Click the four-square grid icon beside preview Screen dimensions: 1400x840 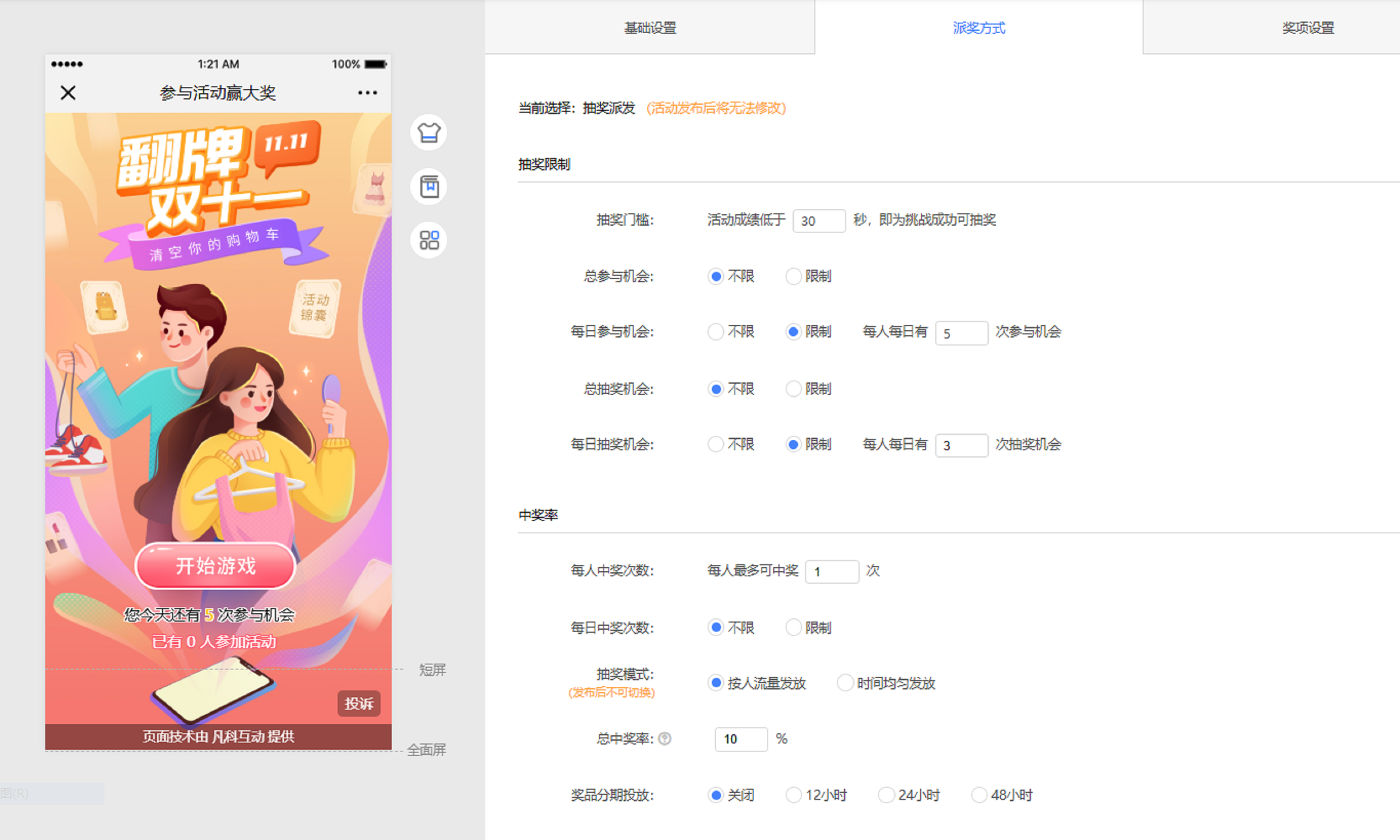coord(429,240)
